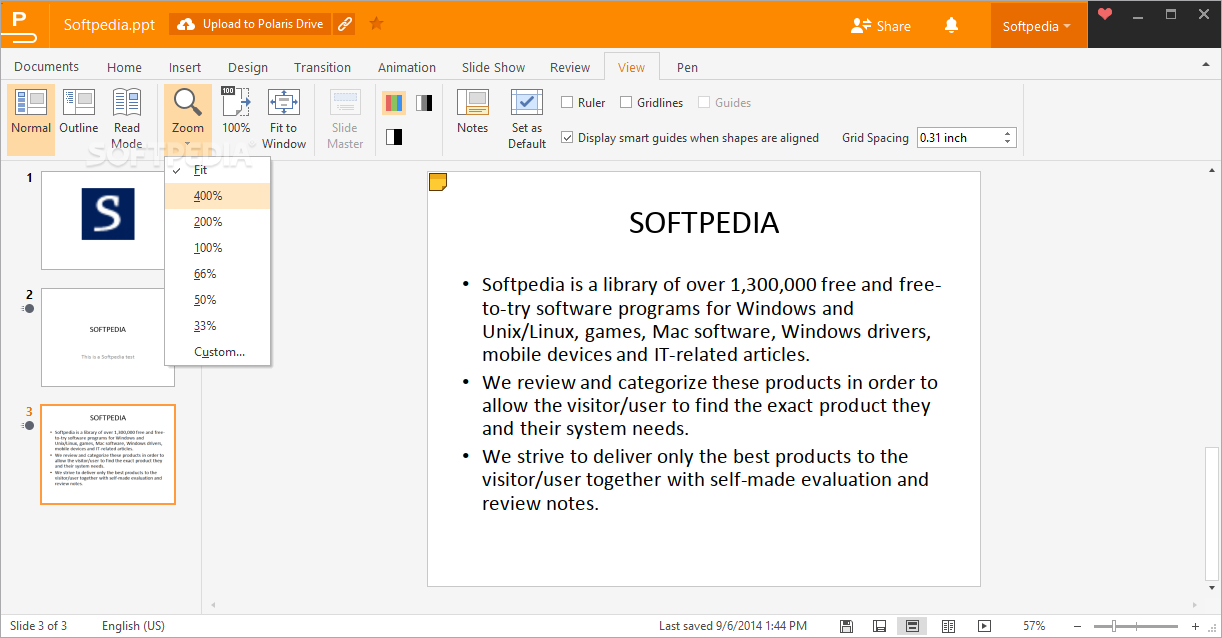Select slide 1 thumbnail with S logo

pos(108,220)
